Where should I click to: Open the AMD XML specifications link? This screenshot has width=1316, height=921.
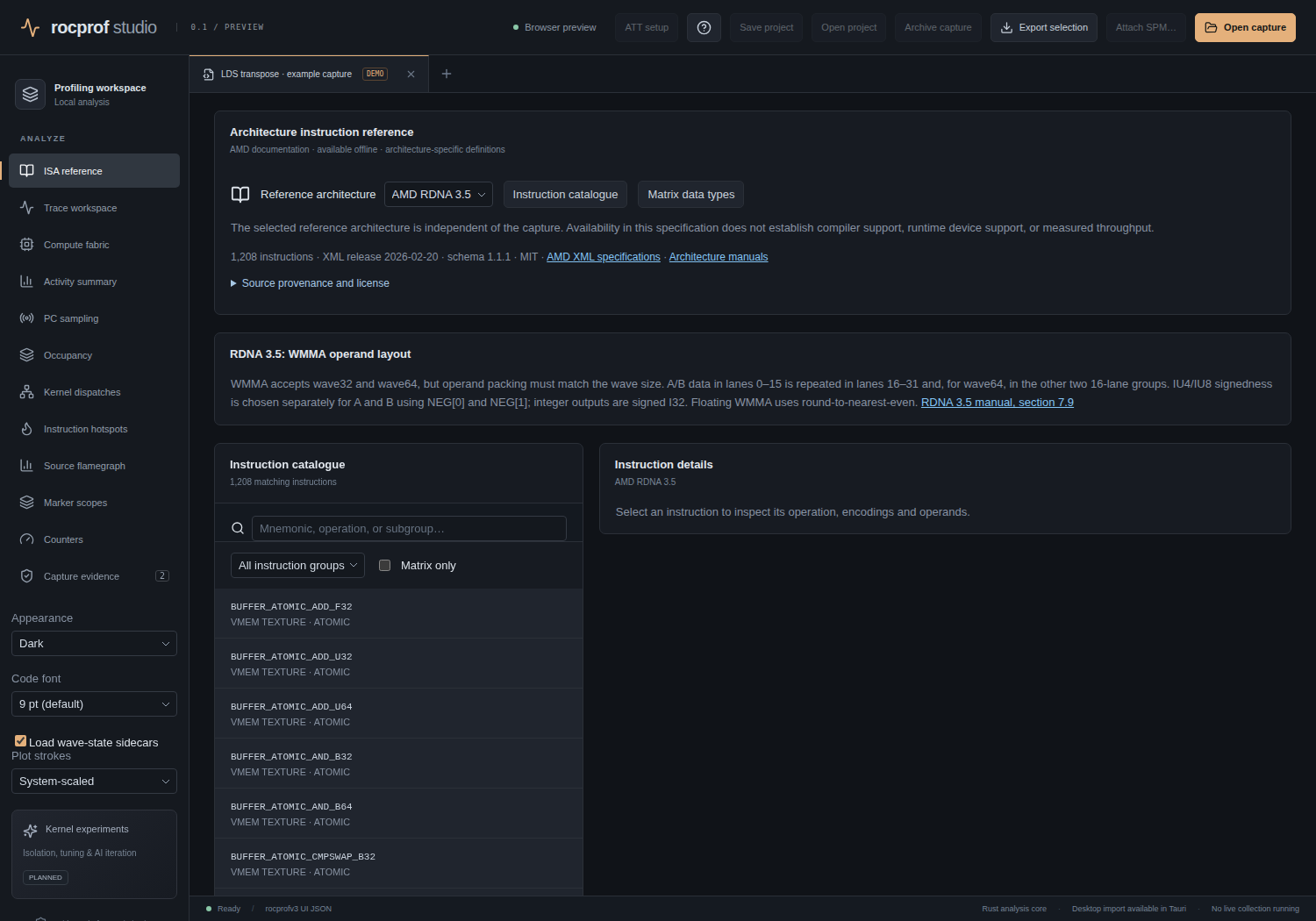tap(604, 257)
